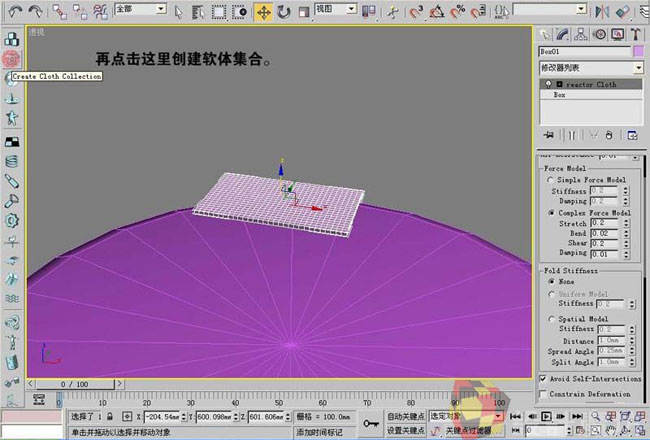Select the Select and Link tool
This screenshot has width=650, height=440.
coord(59,12)
